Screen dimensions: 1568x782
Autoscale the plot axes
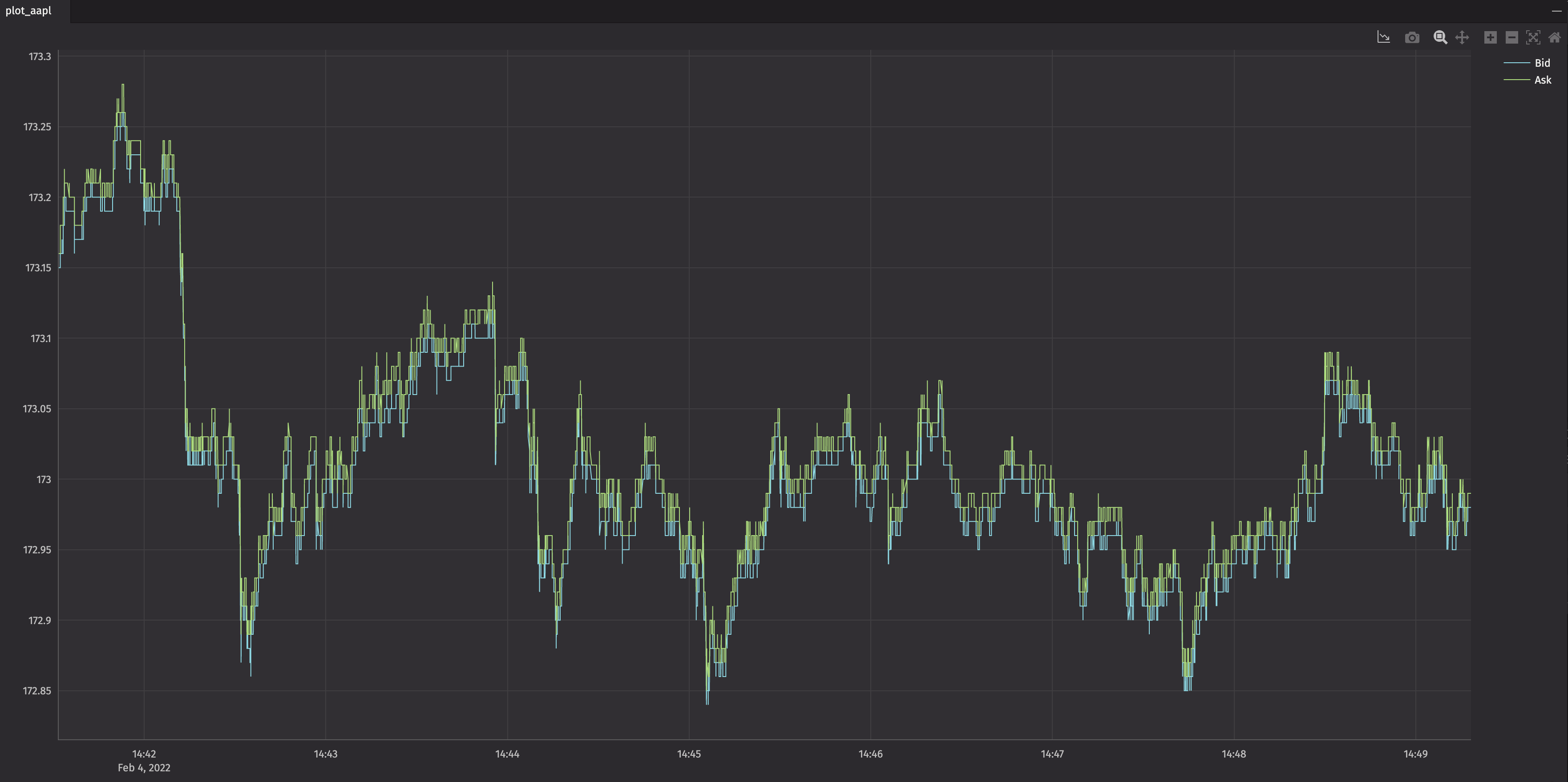pyautogui.click(x=1533, y=38)
